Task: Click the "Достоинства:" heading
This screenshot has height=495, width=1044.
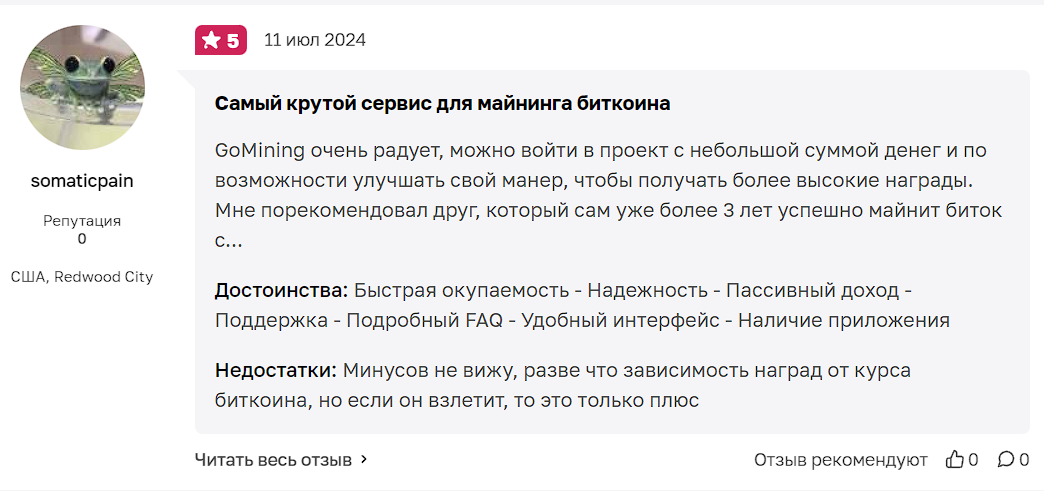Action: (x=281, y=291)
